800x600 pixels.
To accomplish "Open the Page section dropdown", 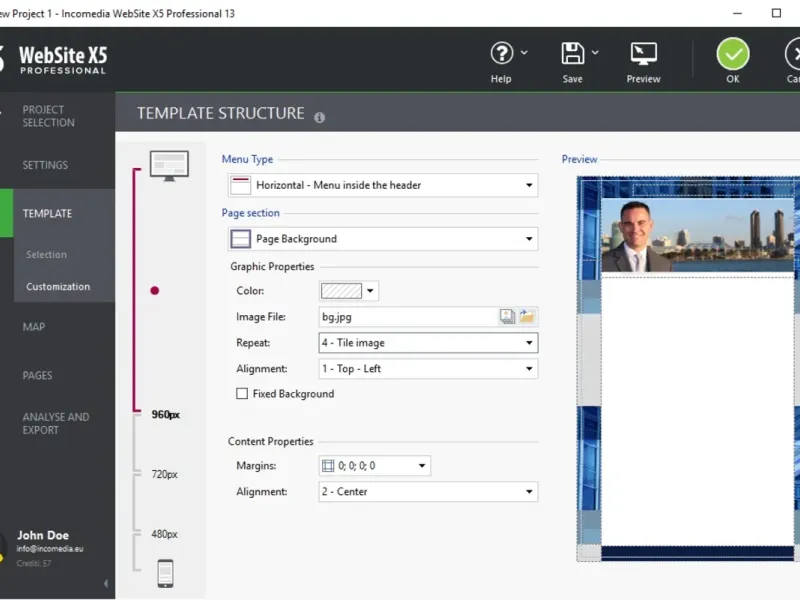I will (383, 239).
